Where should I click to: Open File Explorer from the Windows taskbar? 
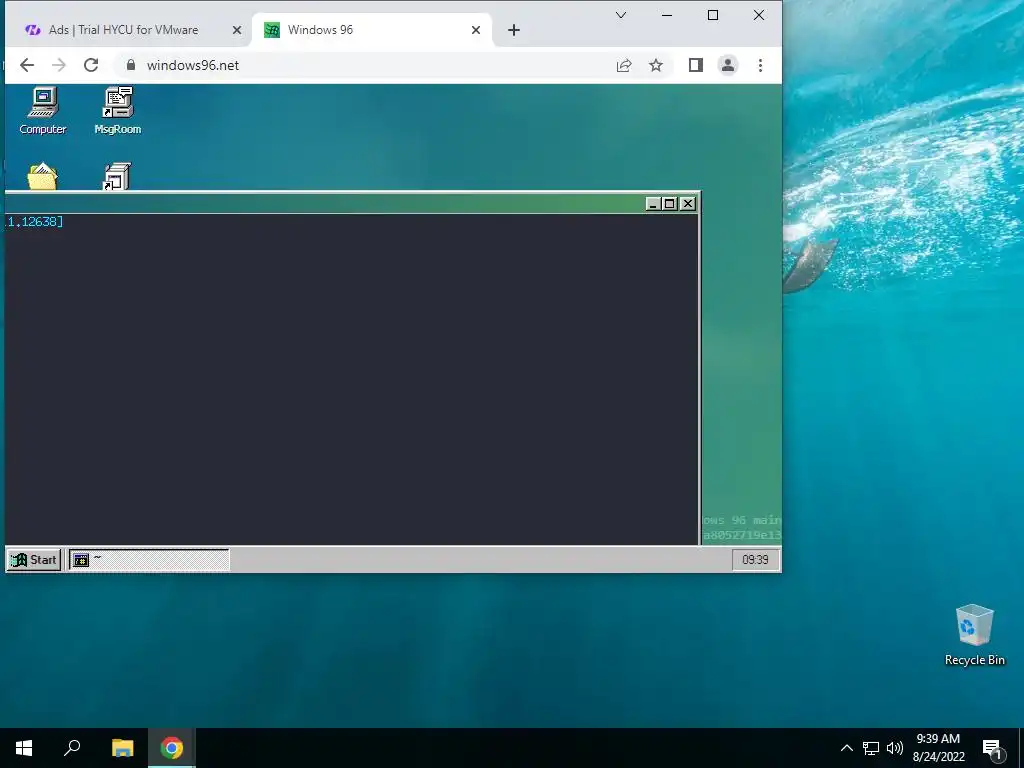122,748
